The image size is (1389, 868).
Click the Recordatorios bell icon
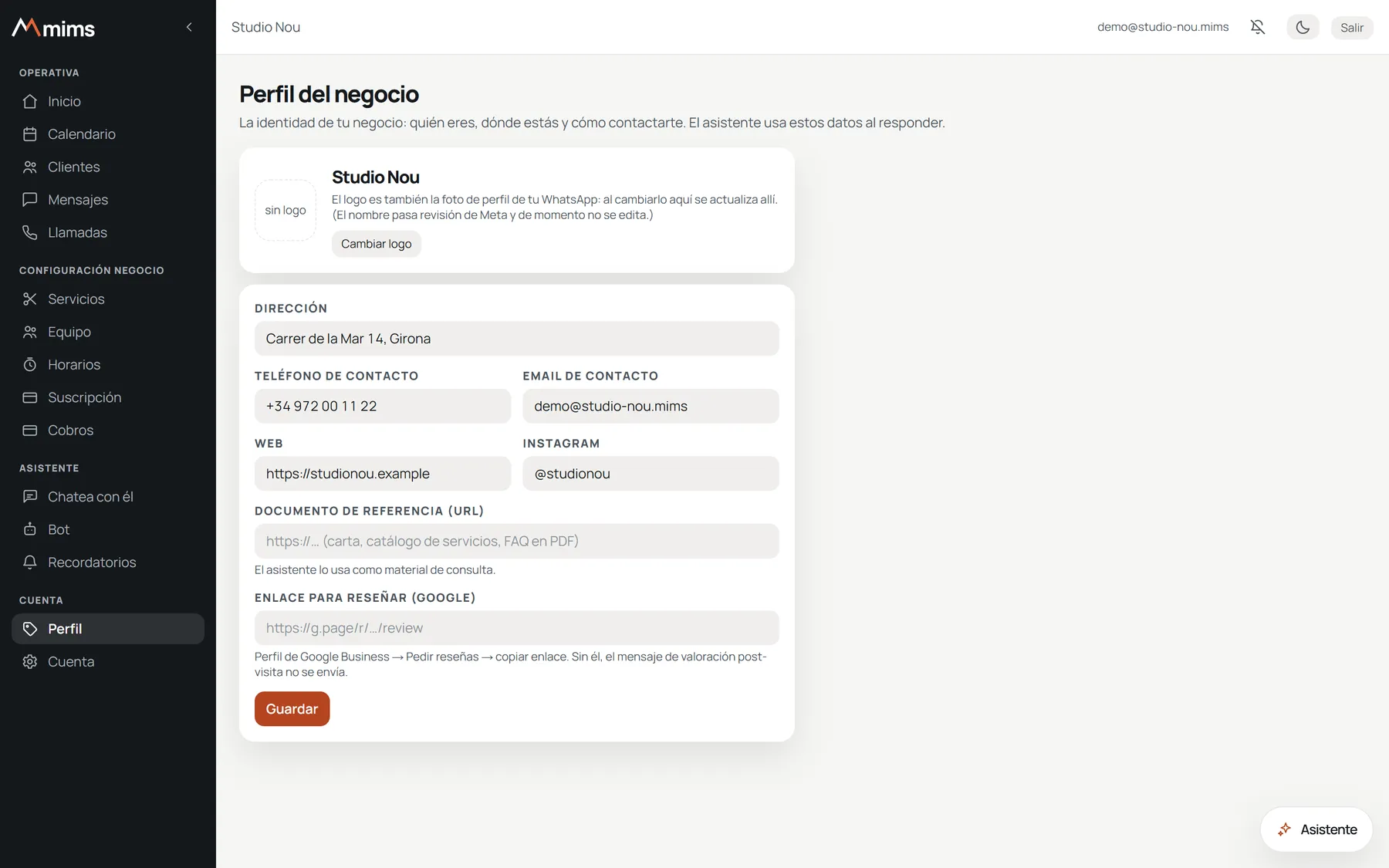coord(30,562)
